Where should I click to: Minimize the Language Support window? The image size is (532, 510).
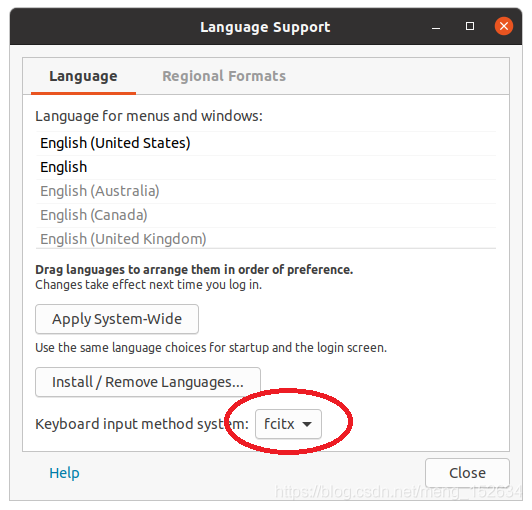(436, 27)
